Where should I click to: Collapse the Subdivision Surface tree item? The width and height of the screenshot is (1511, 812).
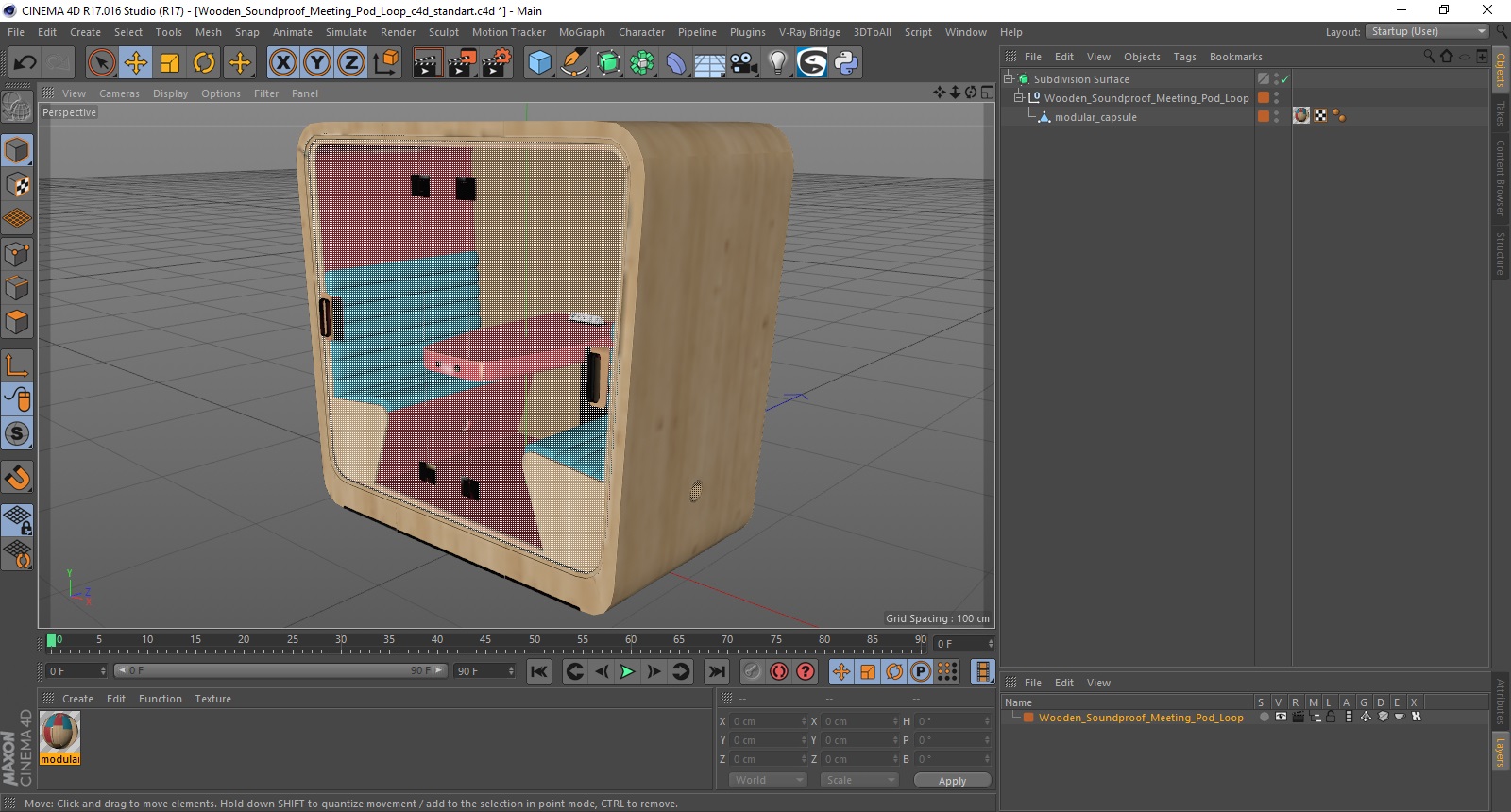point(1009,79)
